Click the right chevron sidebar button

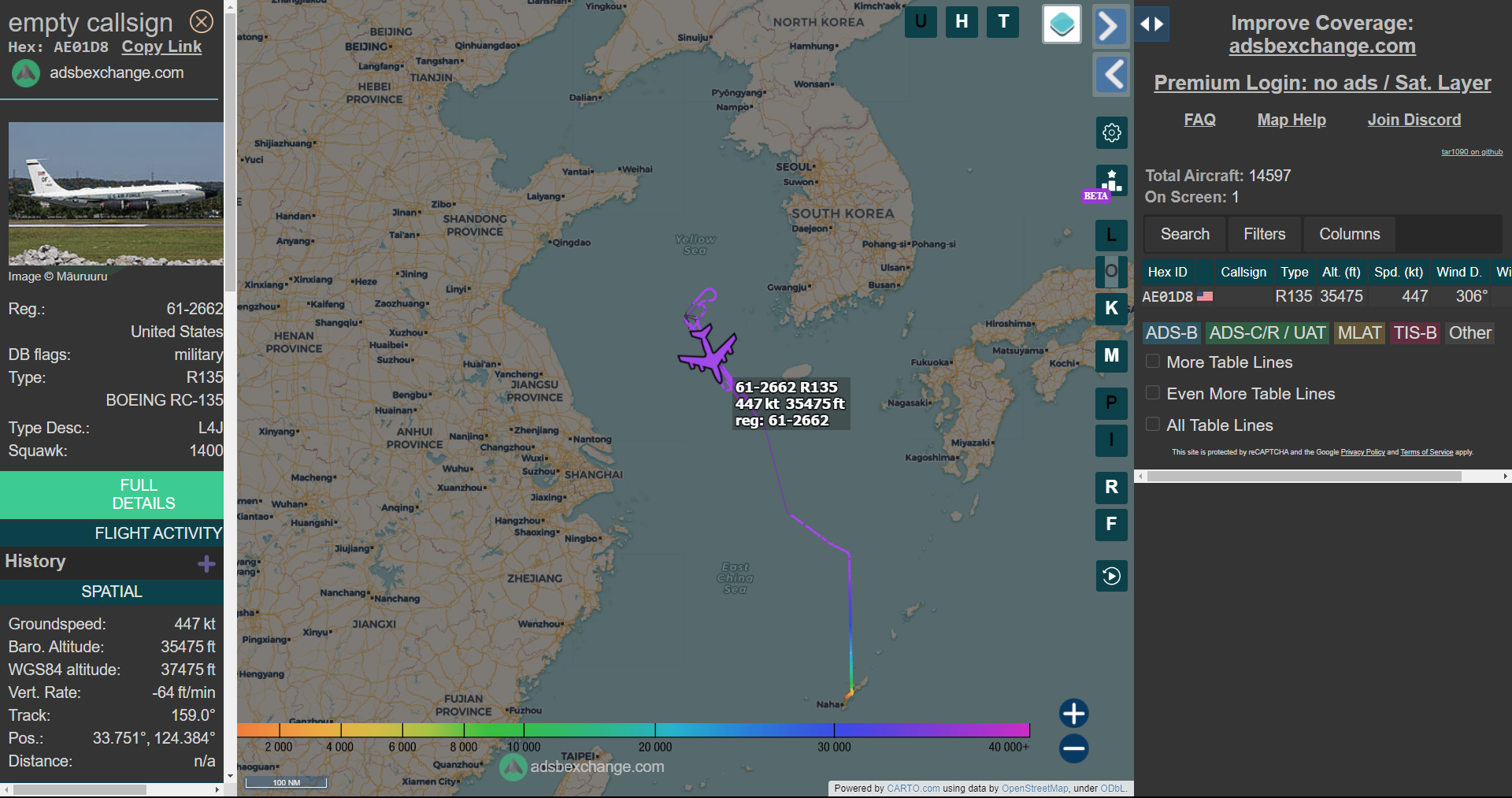click(1110, 26)
